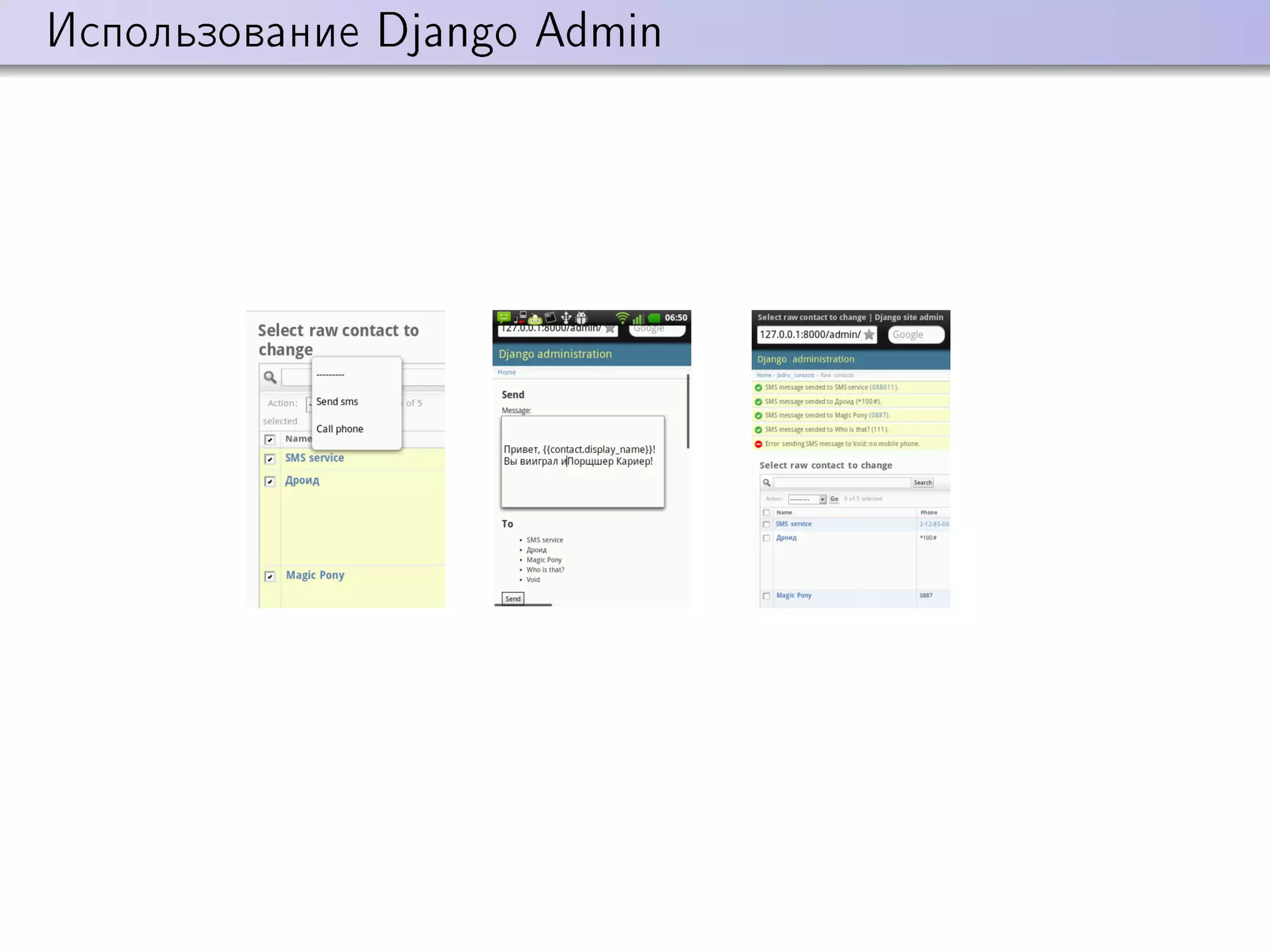Click the contact search field beside the Search button
The height and width of the screenshot is (952, 1270).
(842, 483)
